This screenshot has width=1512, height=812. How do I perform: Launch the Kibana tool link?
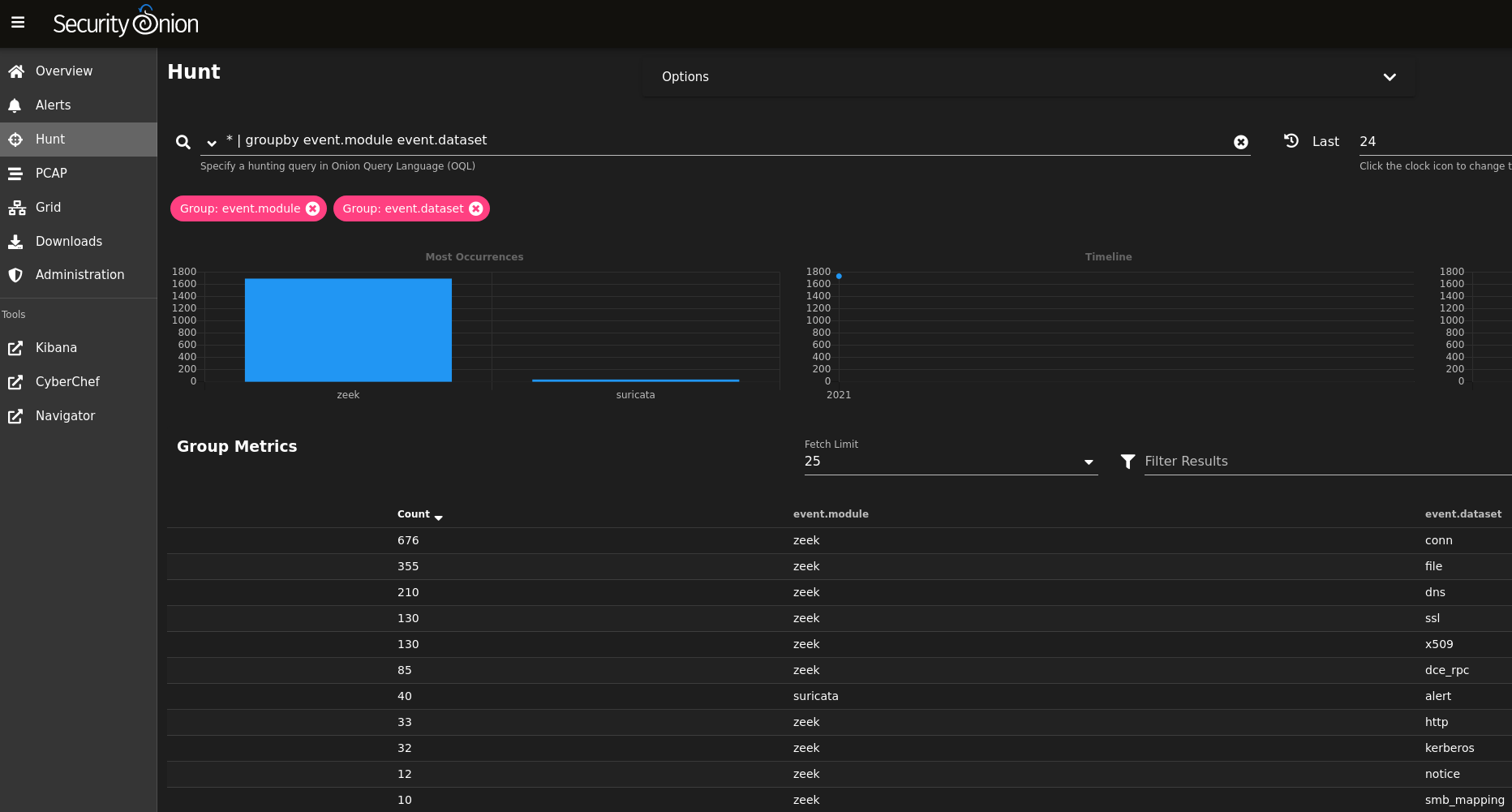79,348
